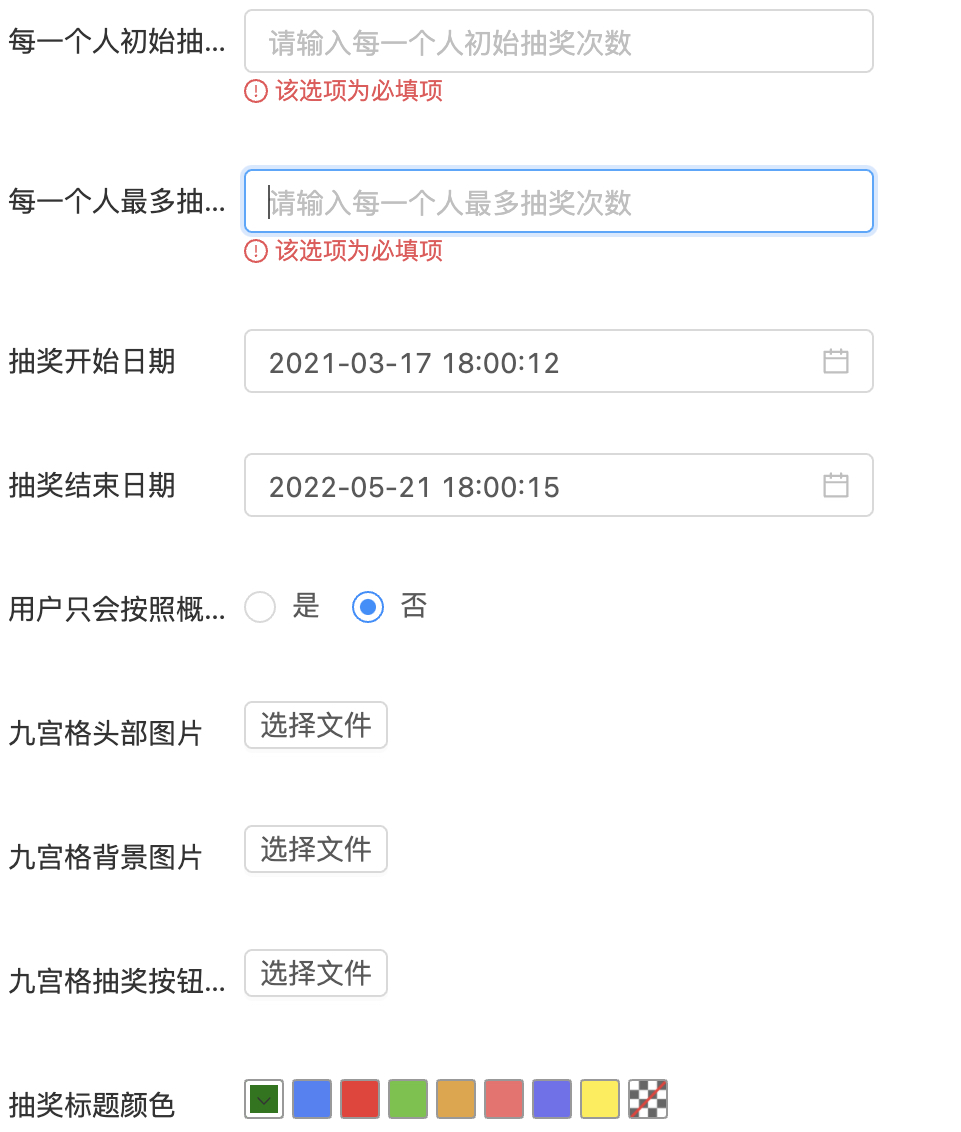Select the yellow title color swatch
This screenshot has width=961, height=1132.
point(599,1098)
